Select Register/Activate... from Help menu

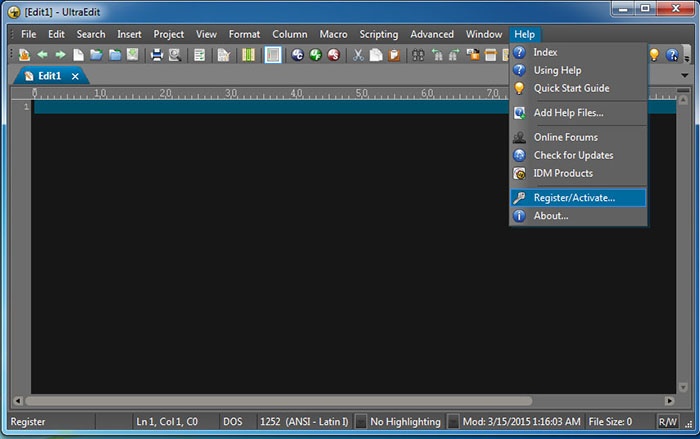click(x=574, y=198)
